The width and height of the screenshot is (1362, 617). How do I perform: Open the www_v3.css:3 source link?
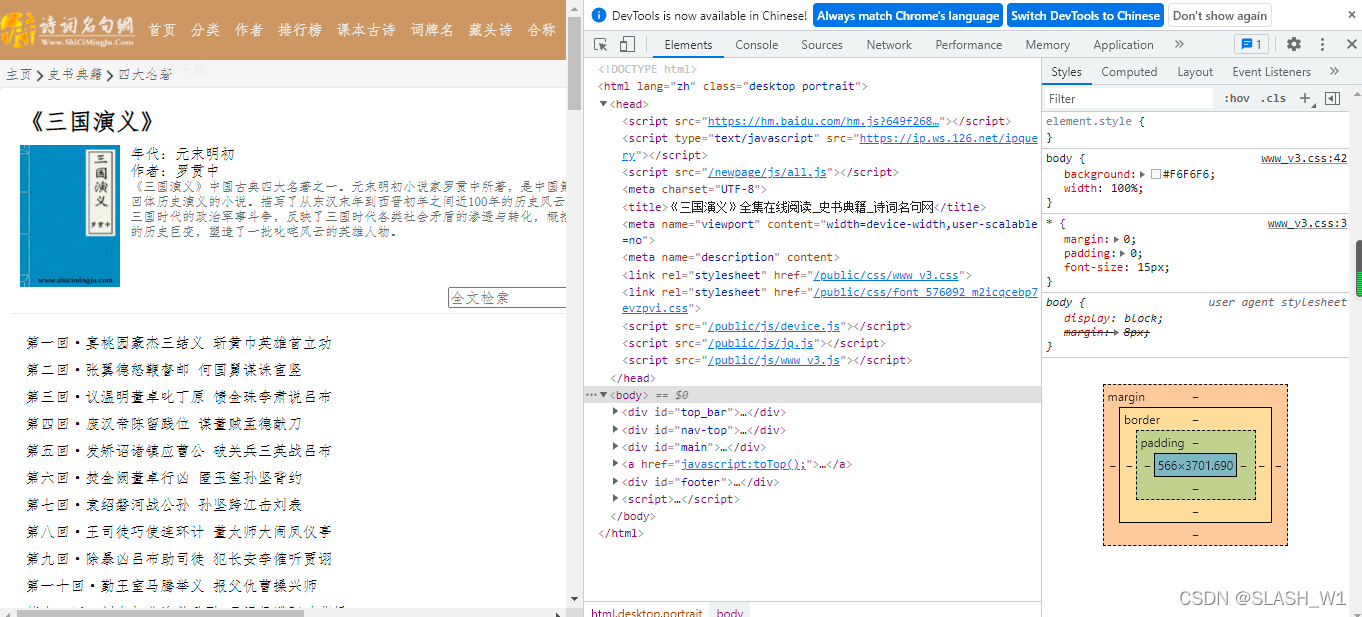1307,223
